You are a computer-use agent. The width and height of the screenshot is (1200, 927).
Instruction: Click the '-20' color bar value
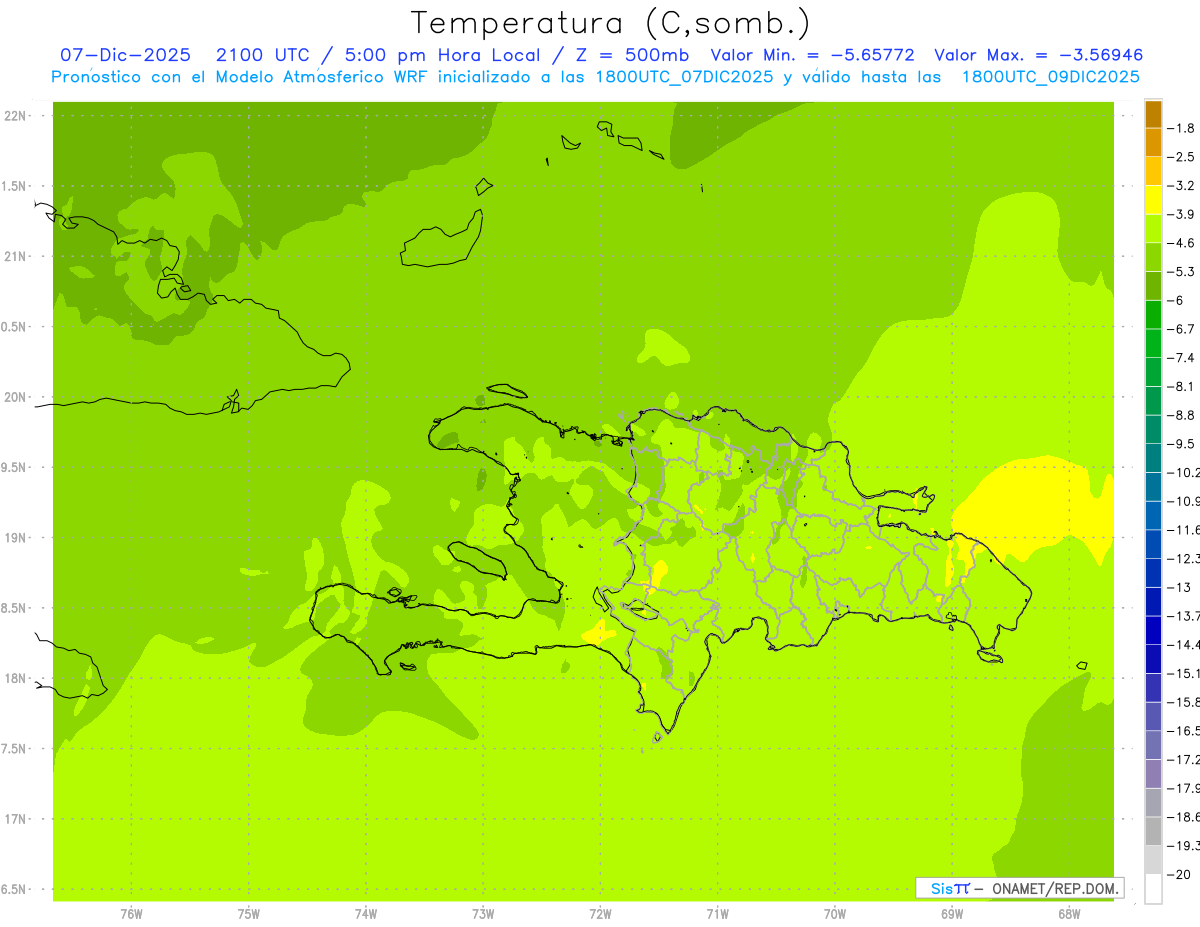1179,874
